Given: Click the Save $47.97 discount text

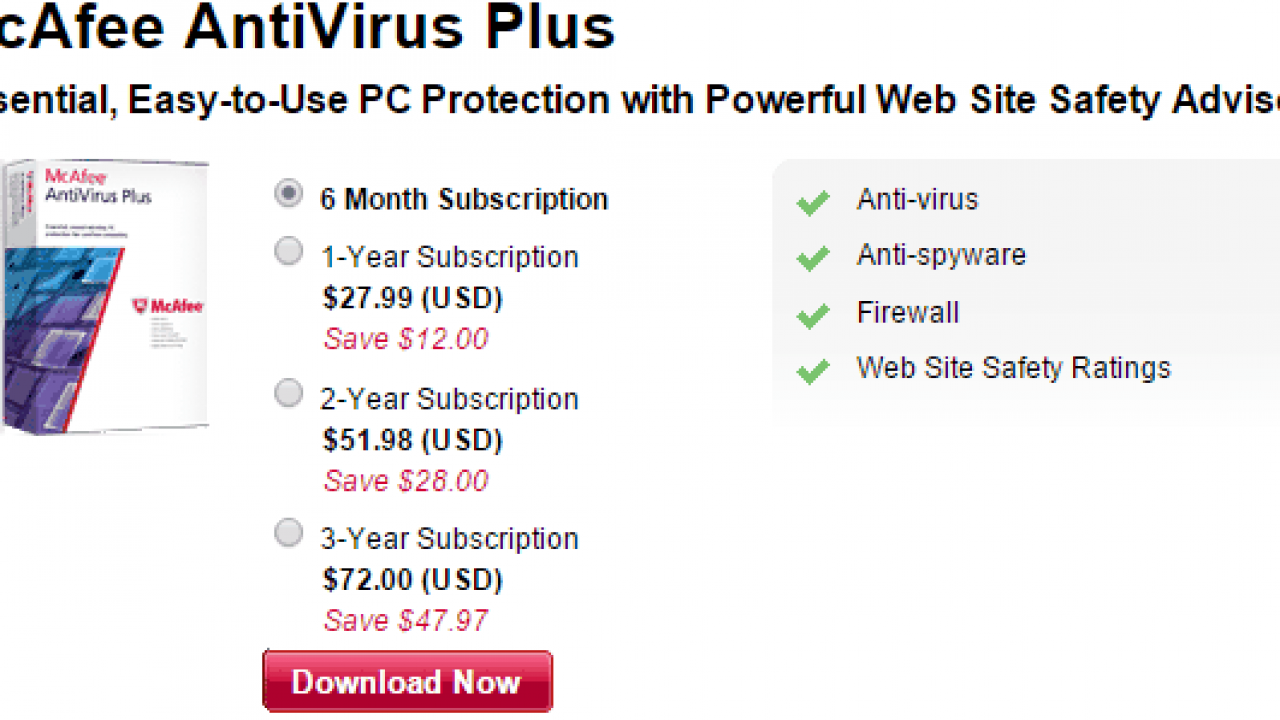Looking at the screenshot, I should pyautogui.click(x=406, y=621).
